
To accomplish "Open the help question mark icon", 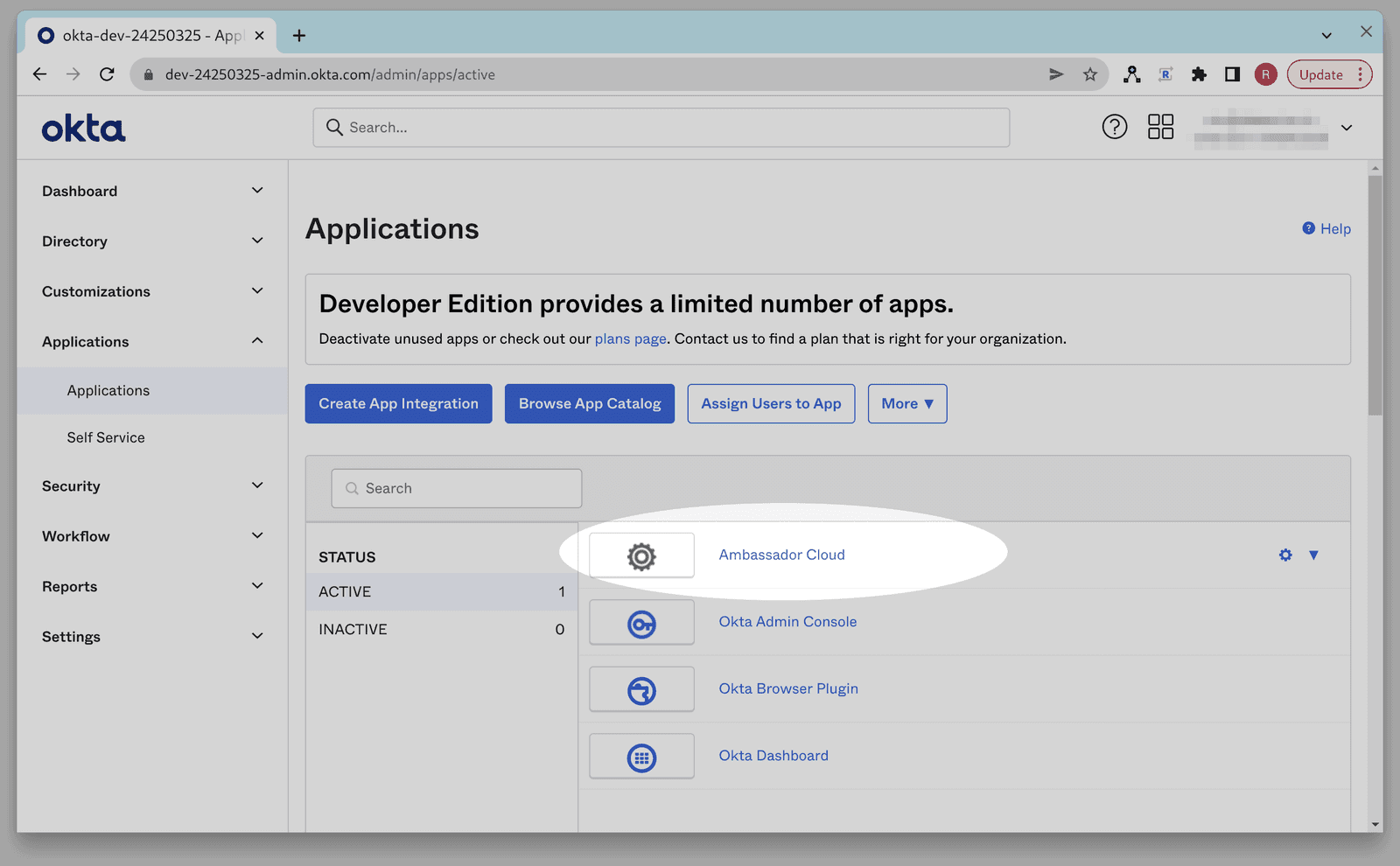I will click(1114, 127).
